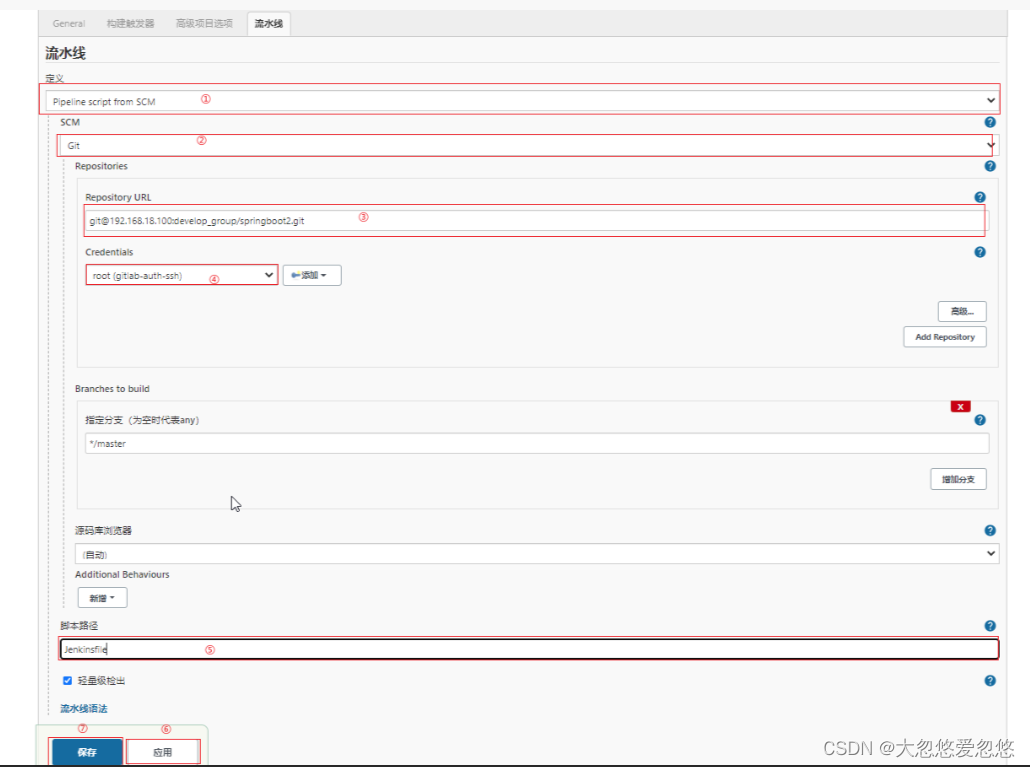1030x767 pixels.
Task: Focus the Jenkinsfile script path field
Action: 529,649
